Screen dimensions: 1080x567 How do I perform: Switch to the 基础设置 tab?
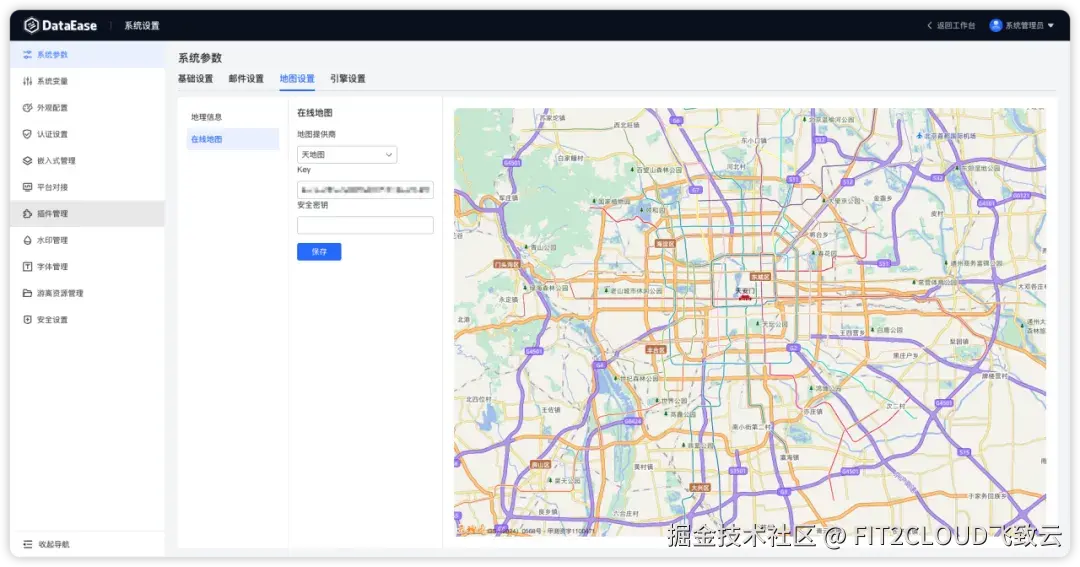pos(196,79)
